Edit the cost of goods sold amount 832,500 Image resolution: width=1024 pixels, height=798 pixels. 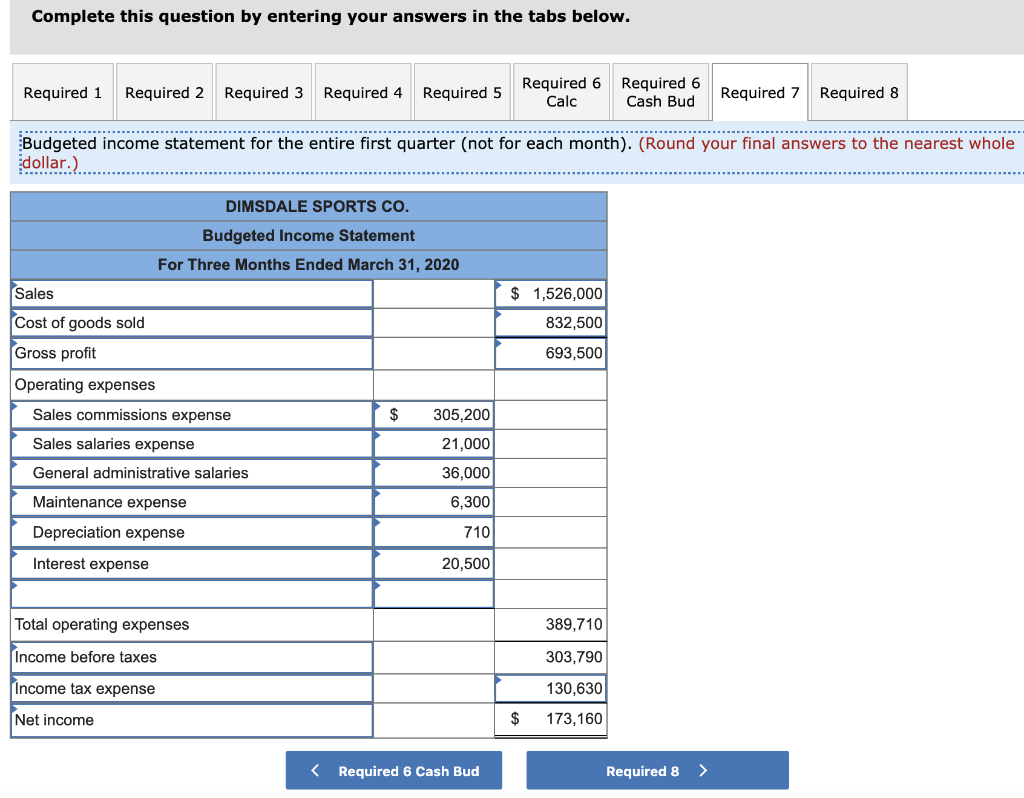[551, 323]
